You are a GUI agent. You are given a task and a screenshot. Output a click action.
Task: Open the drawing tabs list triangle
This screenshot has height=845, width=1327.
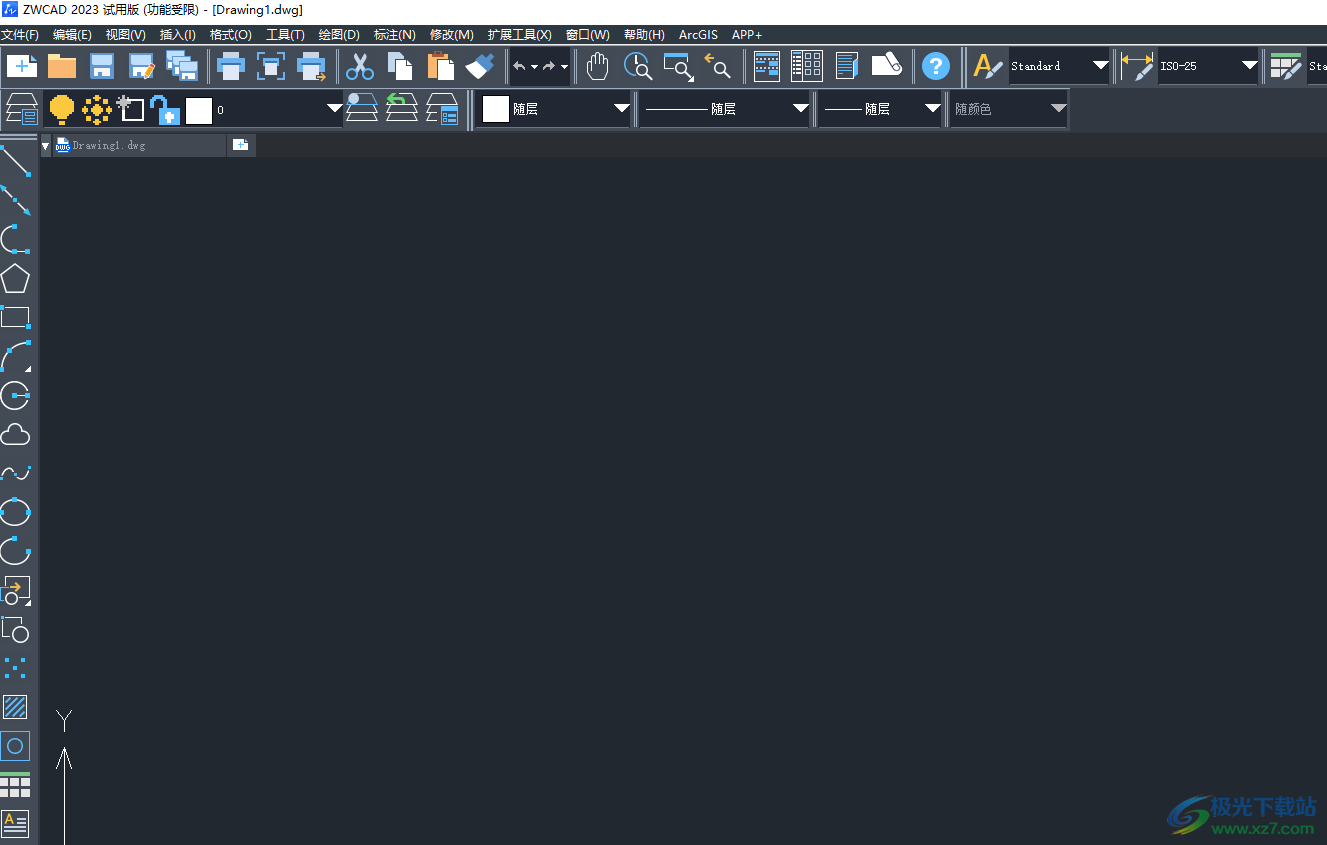45,146
